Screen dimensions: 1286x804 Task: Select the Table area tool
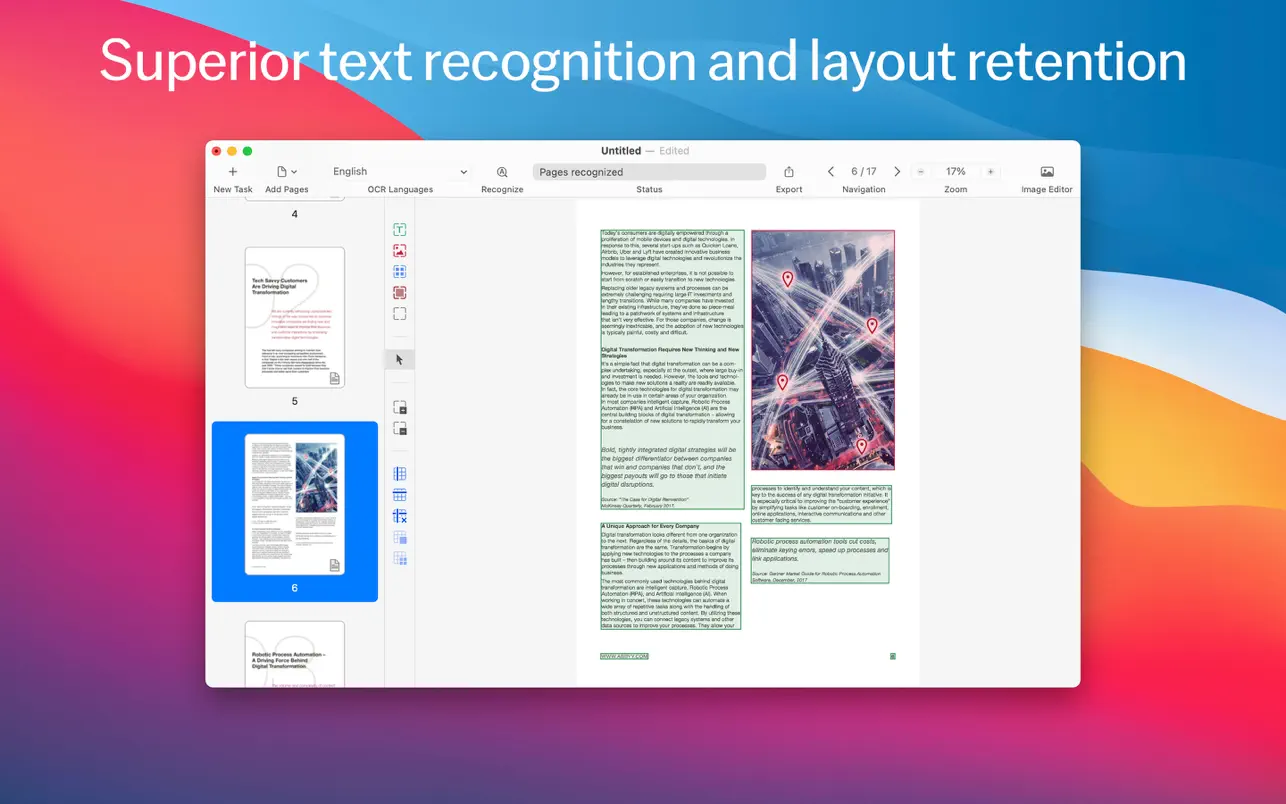click(x=399, y=272)
